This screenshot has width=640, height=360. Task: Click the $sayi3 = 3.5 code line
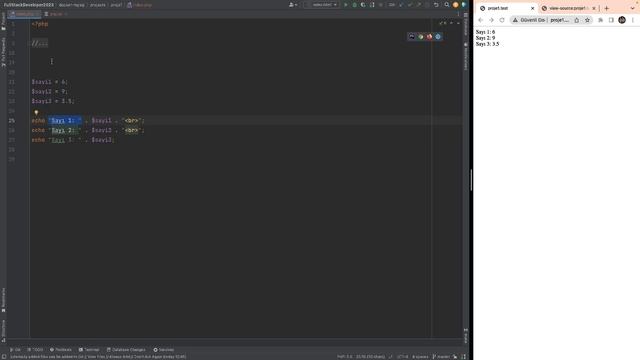pos(53,101)
